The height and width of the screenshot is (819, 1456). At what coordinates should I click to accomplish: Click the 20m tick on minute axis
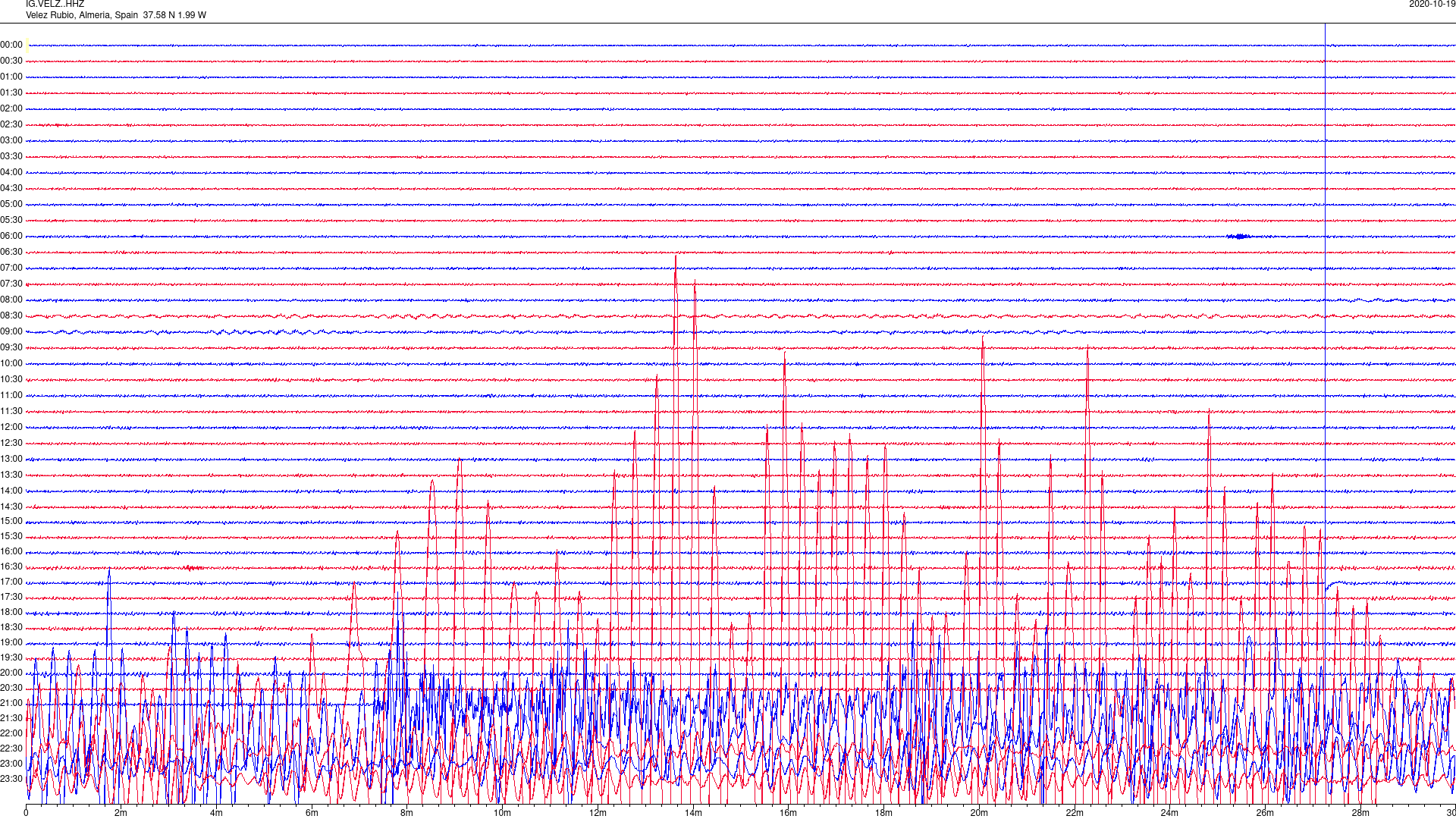979,813
